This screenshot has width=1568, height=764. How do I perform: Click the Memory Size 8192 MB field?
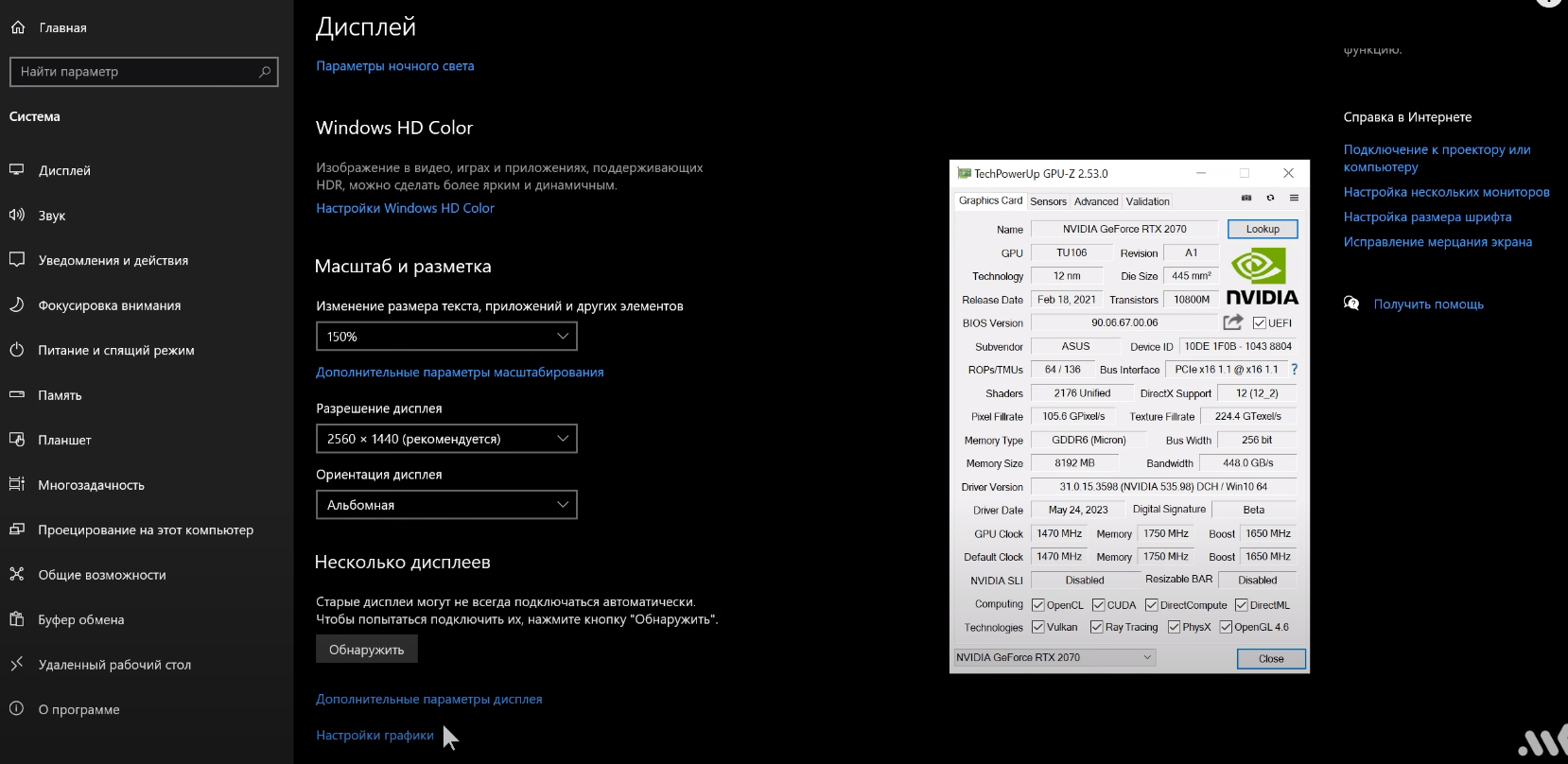coord(1074,463)
